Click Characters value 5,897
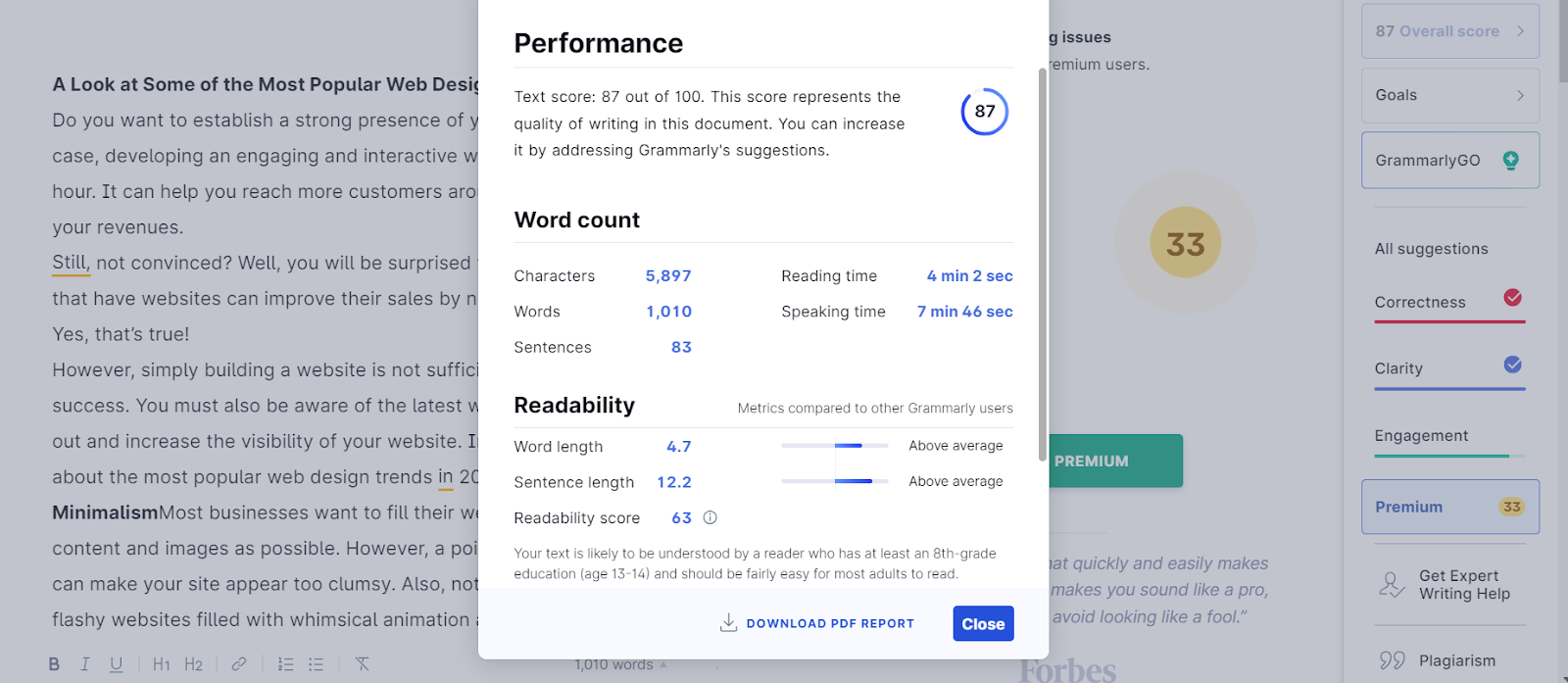 click(668, 276)
